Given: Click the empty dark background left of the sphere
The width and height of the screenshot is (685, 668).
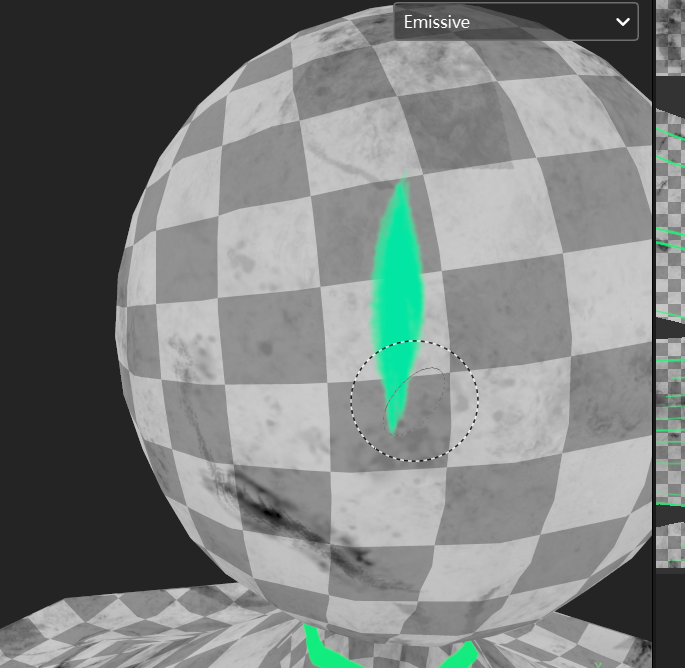Looking at the screenshot, I should click(x=50, y=300).
